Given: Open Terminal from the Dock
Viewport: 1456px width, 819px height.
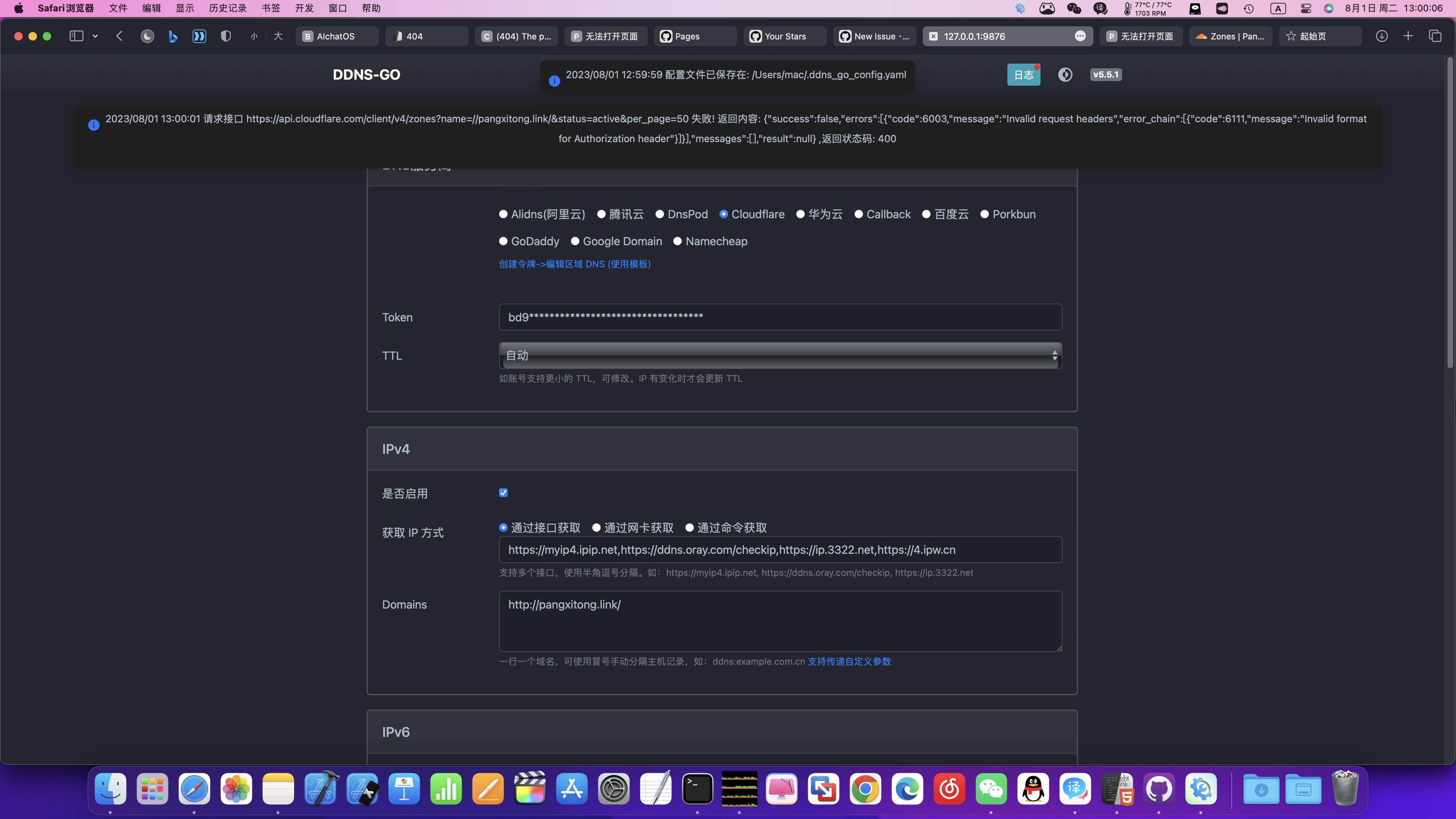Looking at the screenshot, I should click(x=697, y=789).
